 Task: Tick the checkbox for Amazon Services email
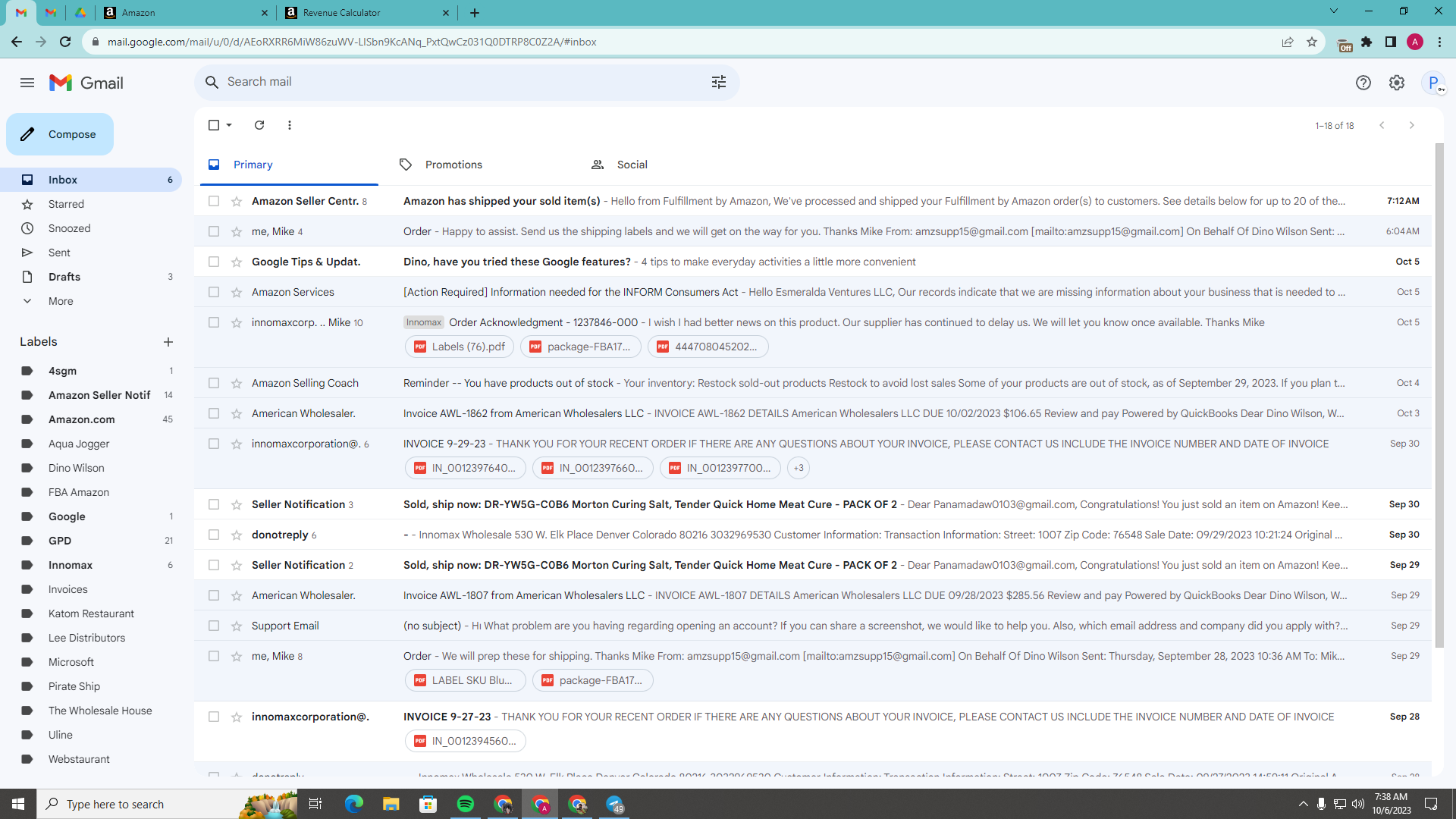click(214, 292)
